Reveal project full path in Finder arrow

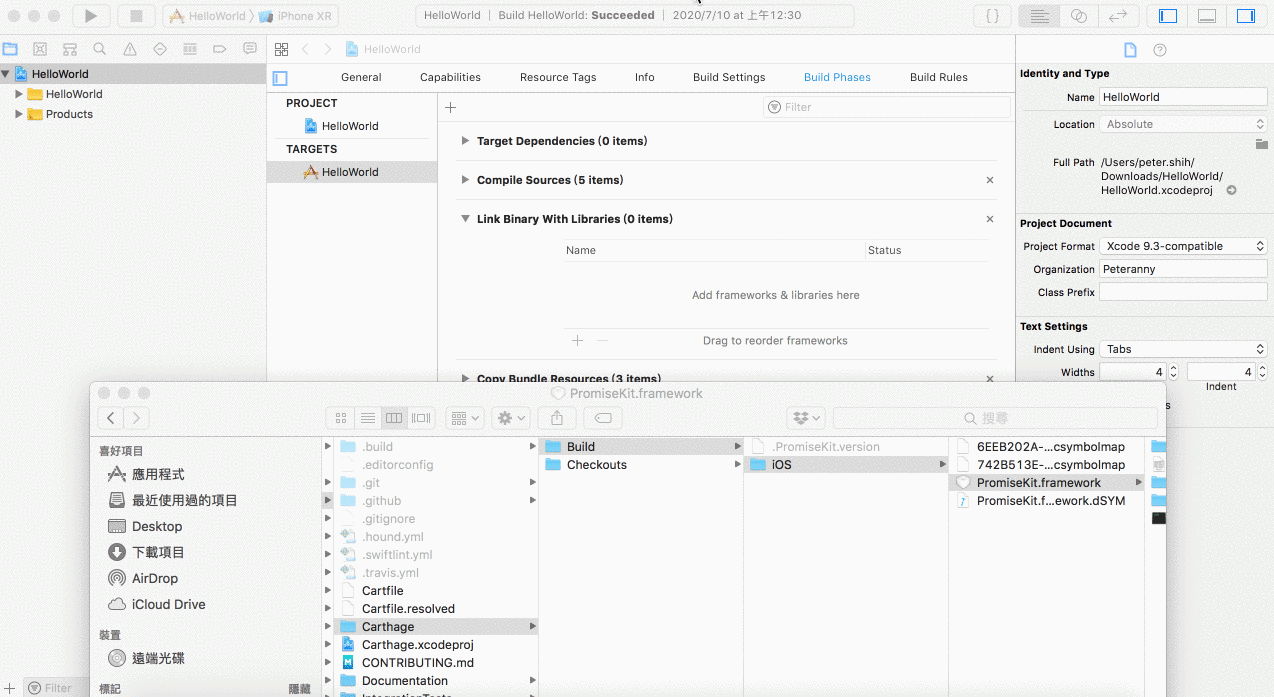click(1232, 190)
